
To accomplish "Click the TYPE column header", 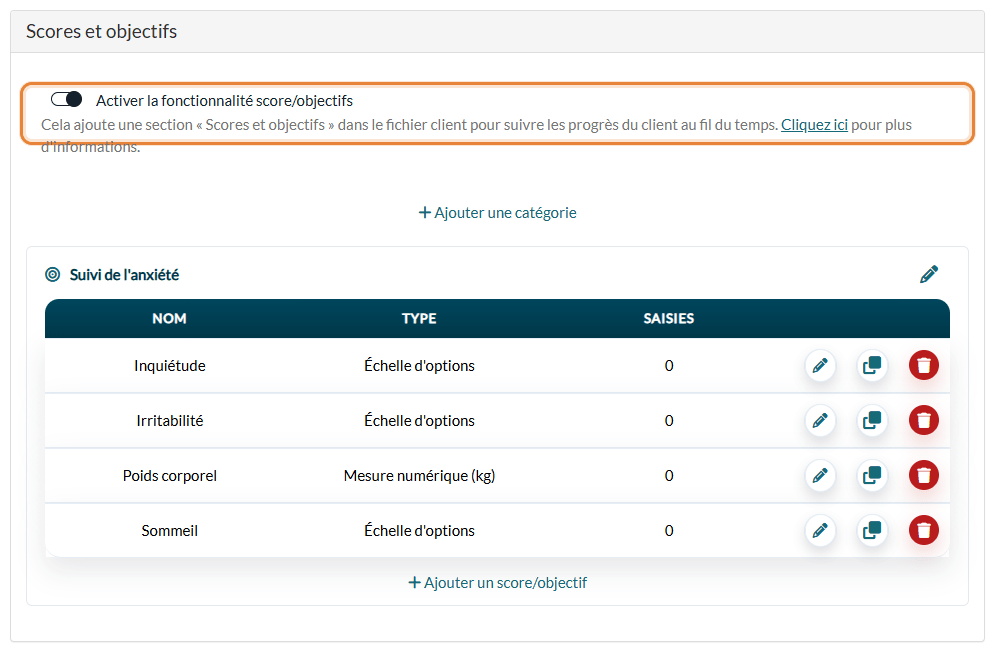I will point(419,319).
